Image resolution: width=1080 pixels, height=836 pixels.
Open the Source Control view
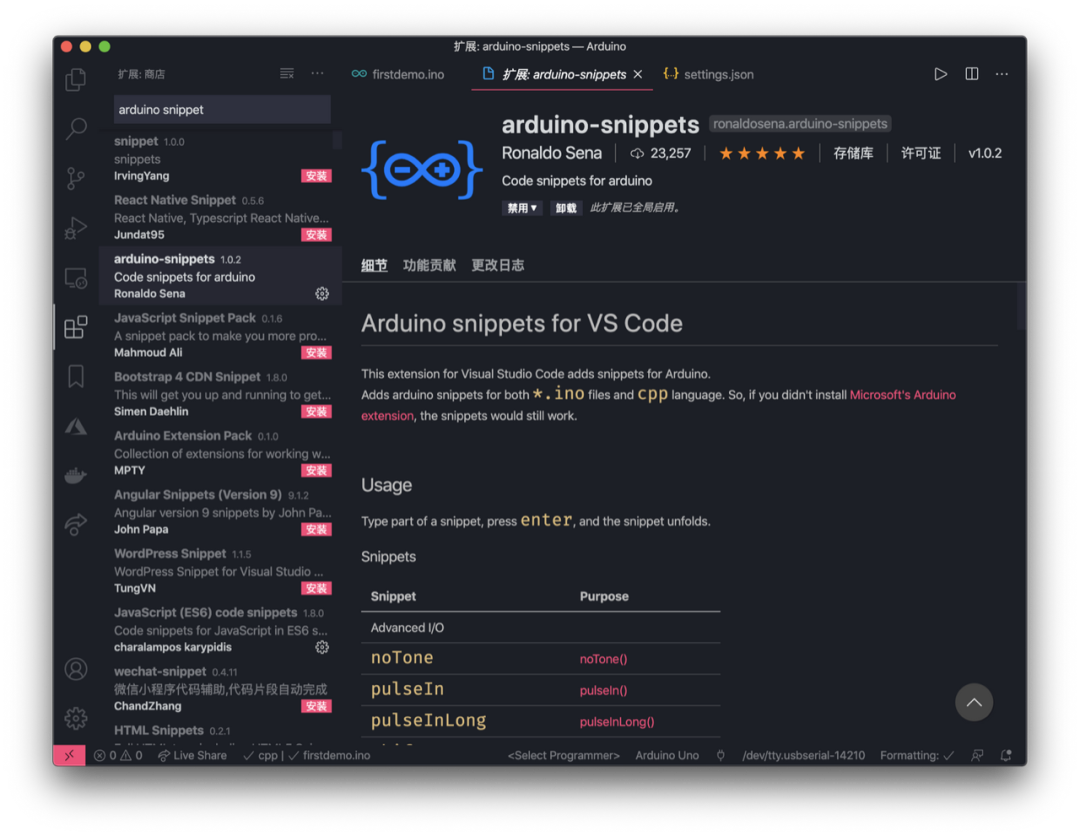[x=76, y=178]
